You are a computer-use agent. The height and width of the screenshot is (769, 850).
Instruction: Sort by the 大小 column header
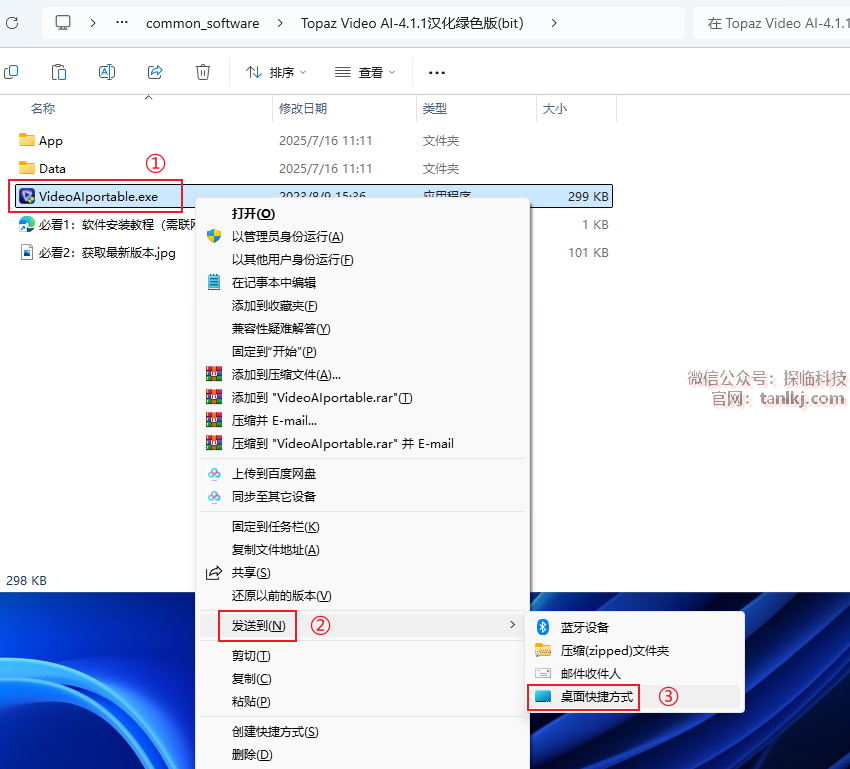click(x=555, y=108)
